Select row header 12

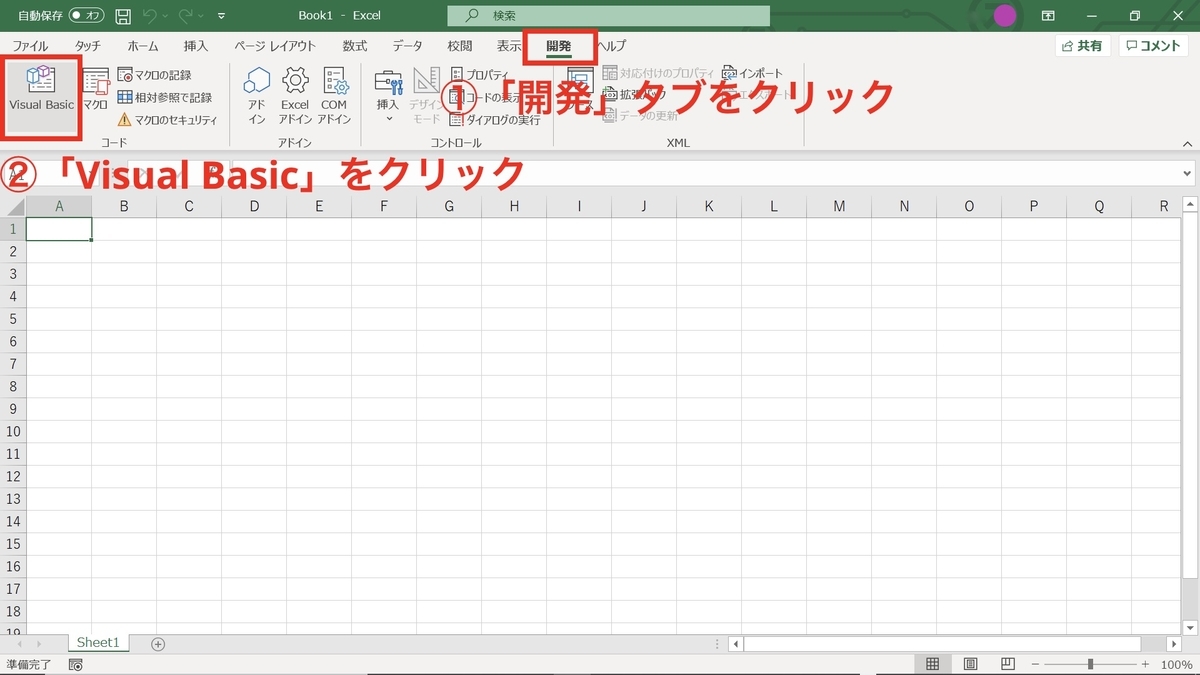(13, 476)
